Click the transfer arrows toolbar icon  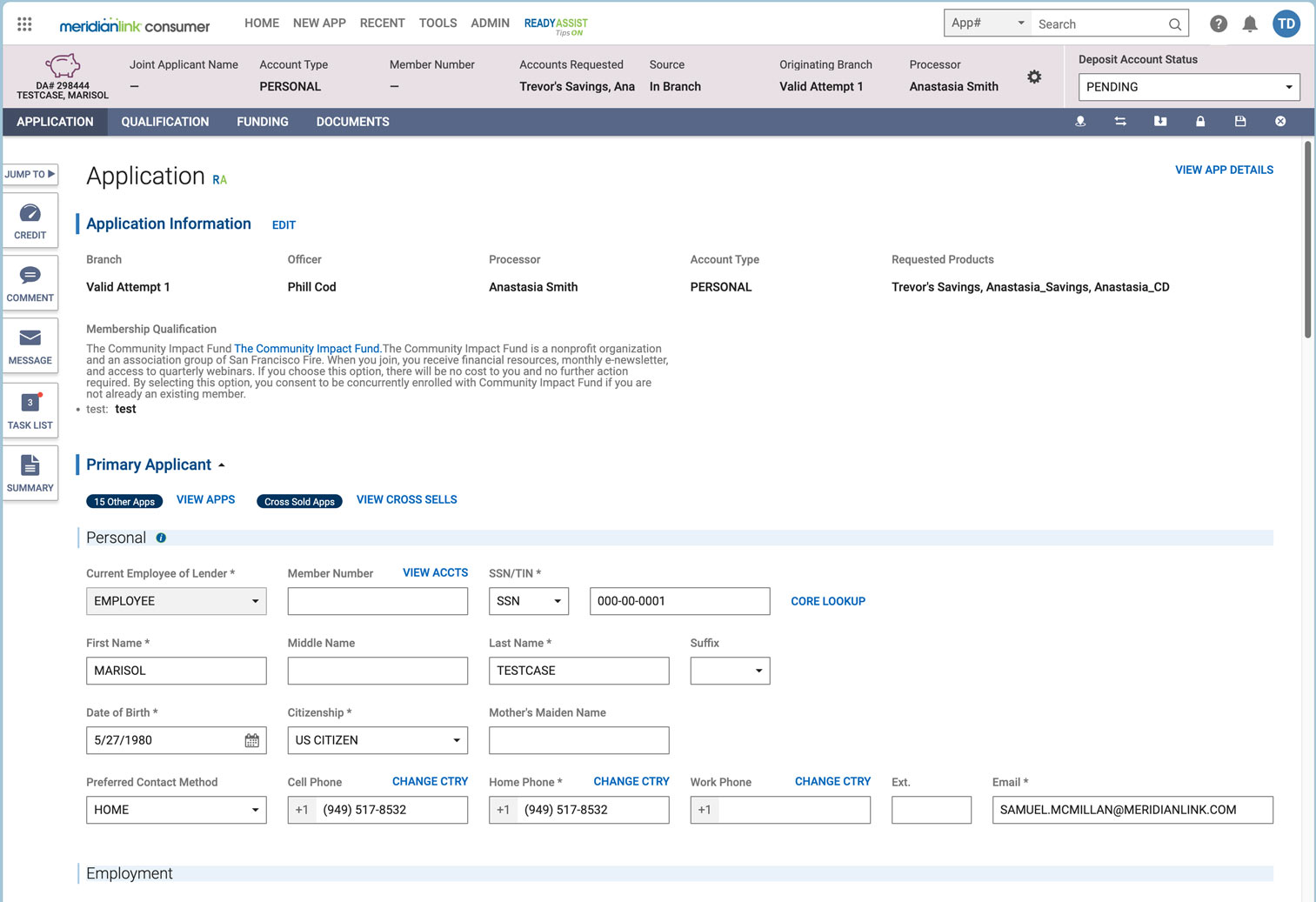click(1120, 122)
